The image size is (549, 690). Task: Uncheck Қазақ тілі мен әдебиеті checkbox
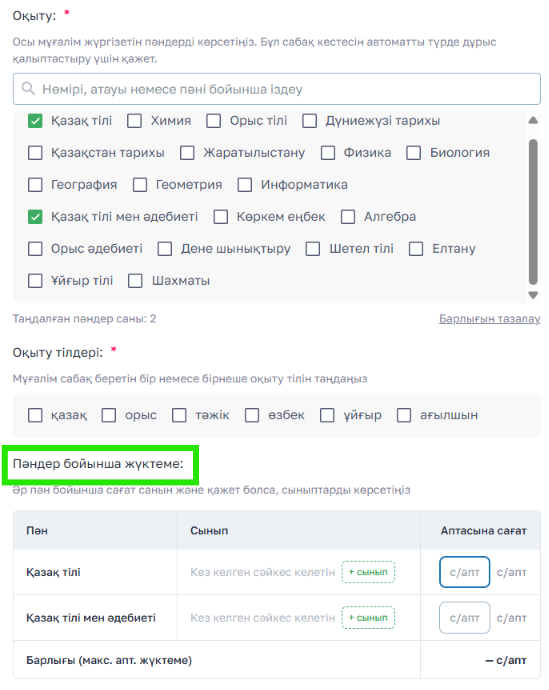tap(35, 217)
